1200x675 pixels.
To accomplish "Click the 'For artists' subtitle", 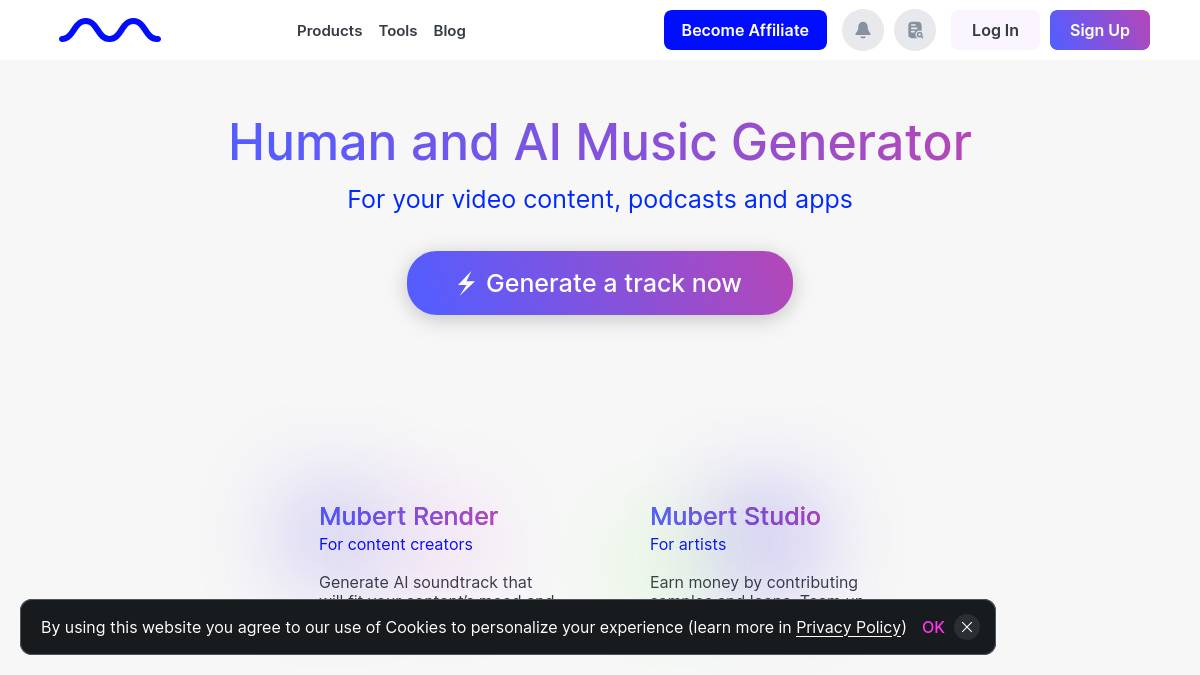I will point(688,544).
